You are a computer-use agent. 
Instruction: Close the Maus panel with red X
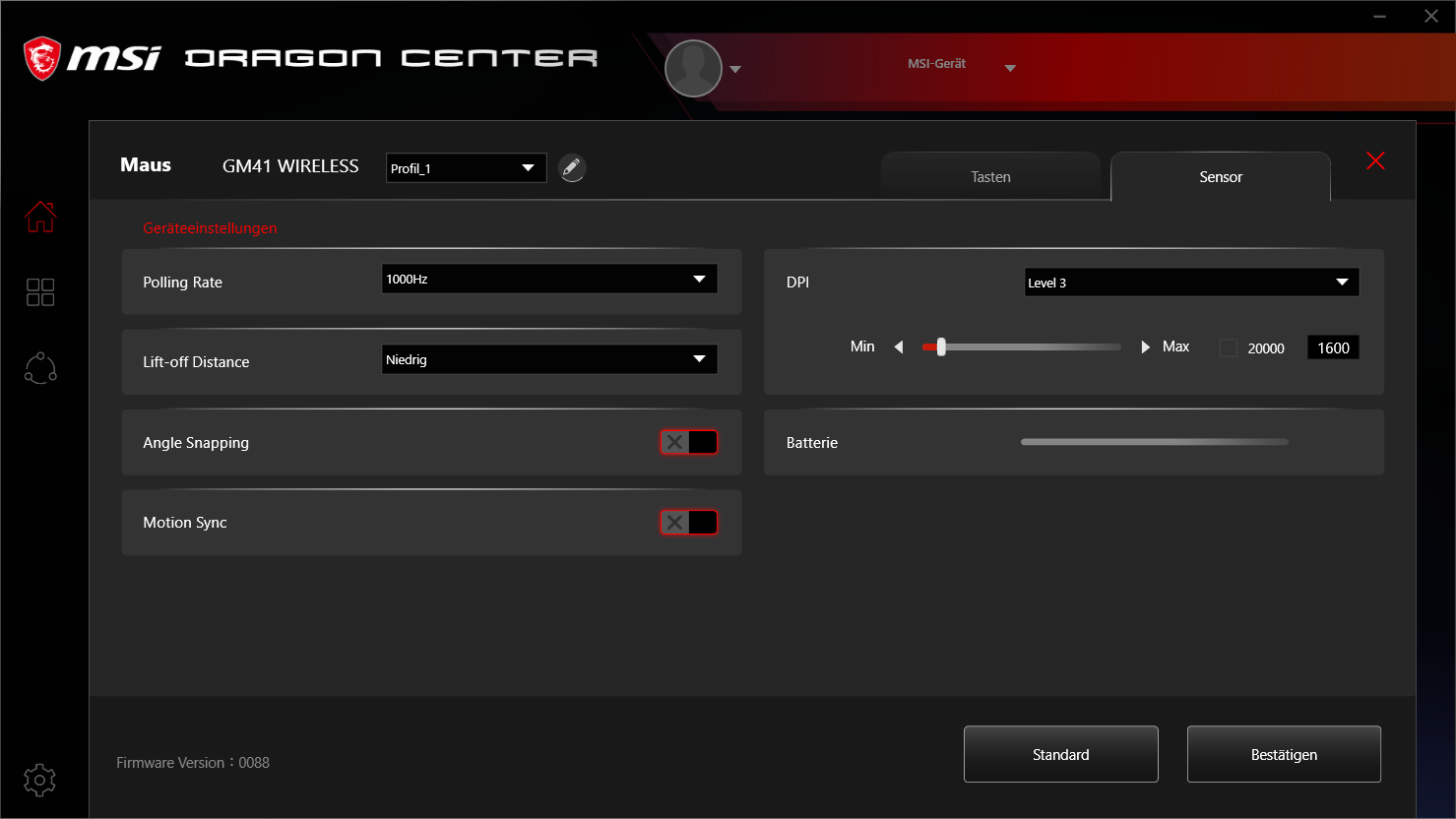(x=1375, y=161)
